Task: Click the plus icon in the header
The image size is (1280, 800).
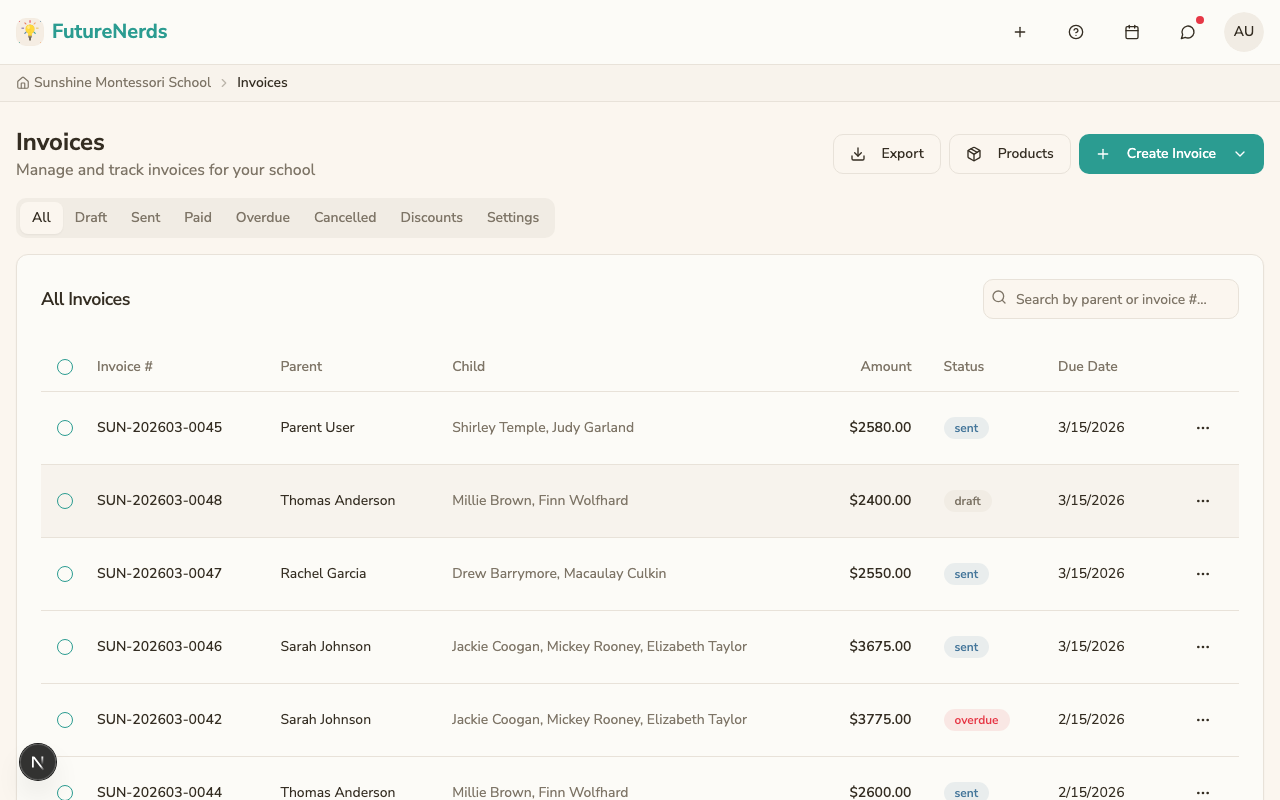Action: tap(1020, 31)
